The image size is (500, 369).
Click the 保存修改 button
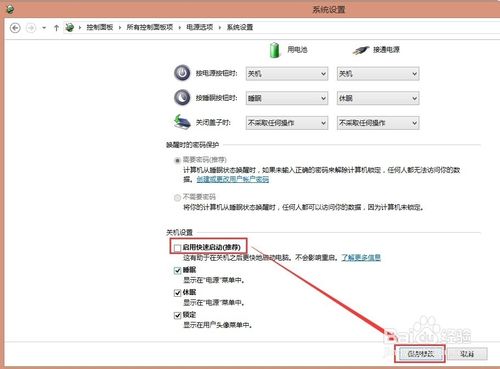point(420,354)
